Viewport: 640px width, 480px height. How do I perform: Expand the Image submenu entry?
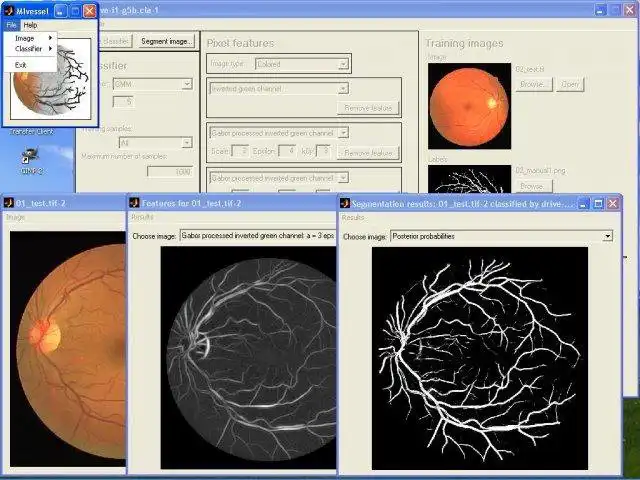[33, 38]
